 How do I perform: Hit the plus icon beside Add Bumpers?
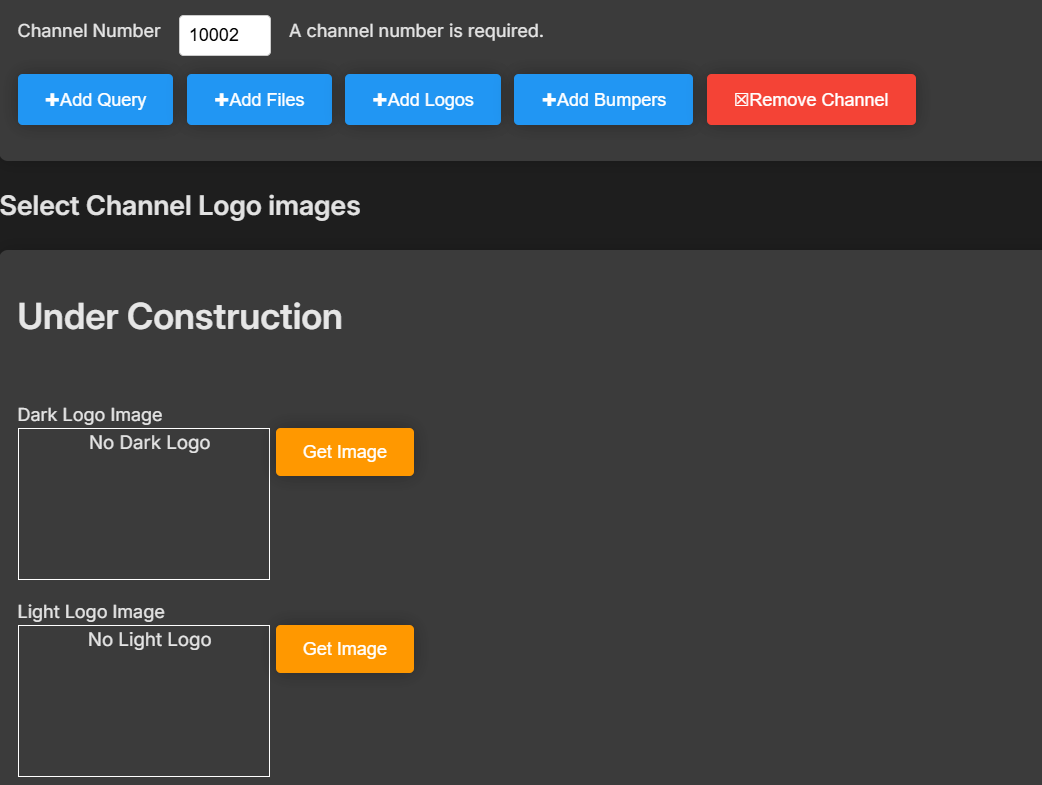pos(548,100)
